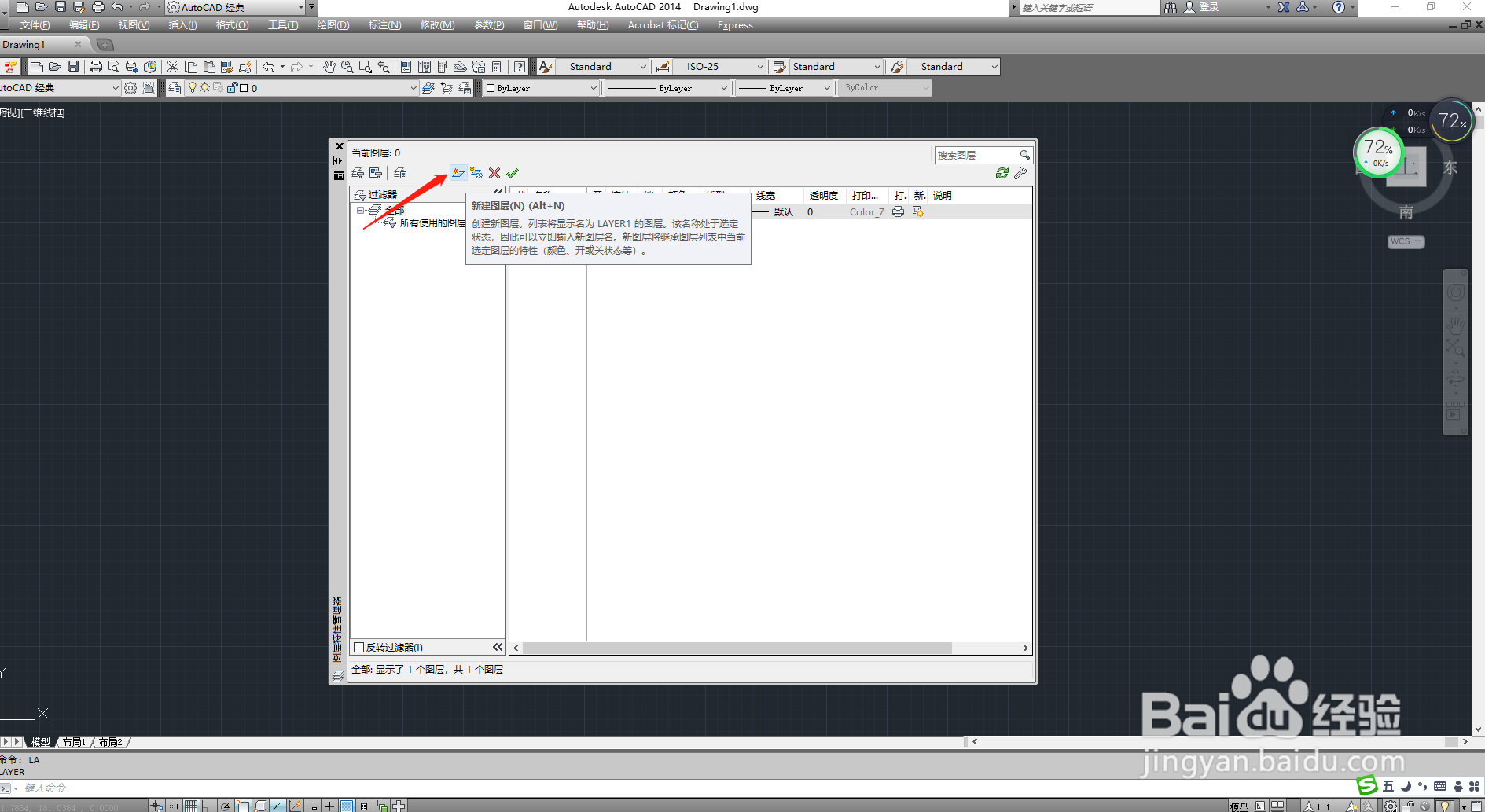Viewport: 1485px width, 812px height.
Task: Collapse the filter panel using bottom chevrons
Action: pyautogui.click(x=498, y=647)
